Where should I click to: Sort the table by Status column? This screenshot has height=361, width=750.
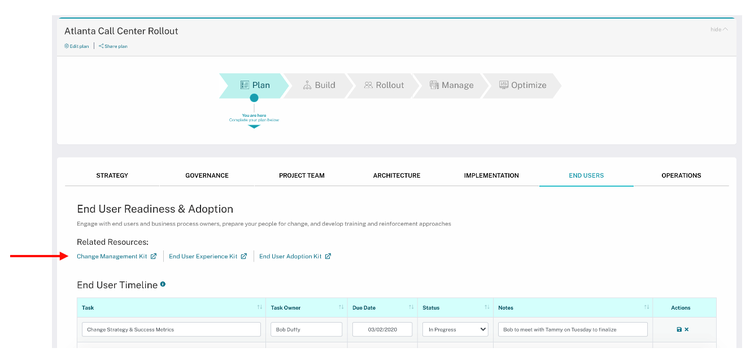point(487,307)
